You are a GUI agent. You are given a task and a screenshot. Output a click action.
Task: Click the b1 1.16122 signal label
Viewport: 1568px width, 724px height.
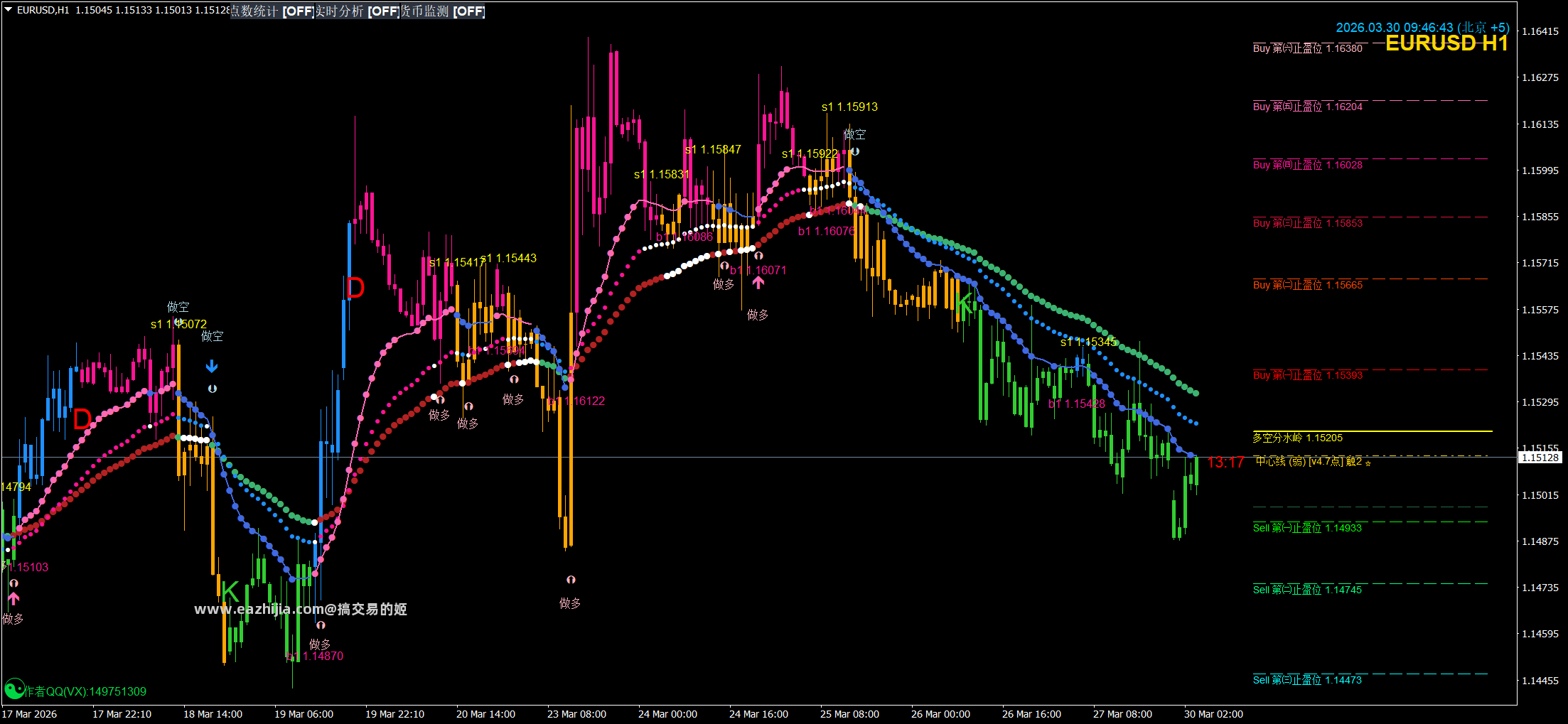coord(576,401)
